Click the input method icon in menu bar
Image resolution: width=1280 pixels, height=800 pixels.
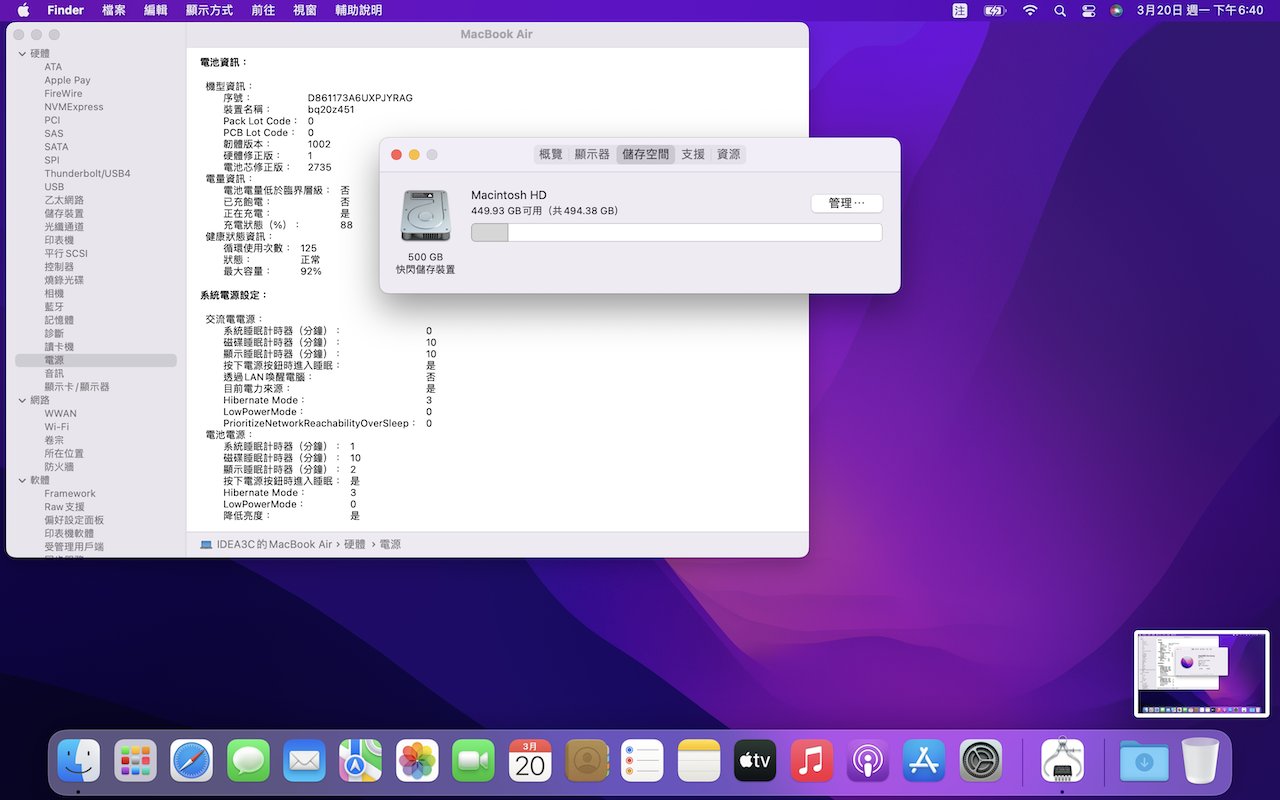[x=960, y=10]
